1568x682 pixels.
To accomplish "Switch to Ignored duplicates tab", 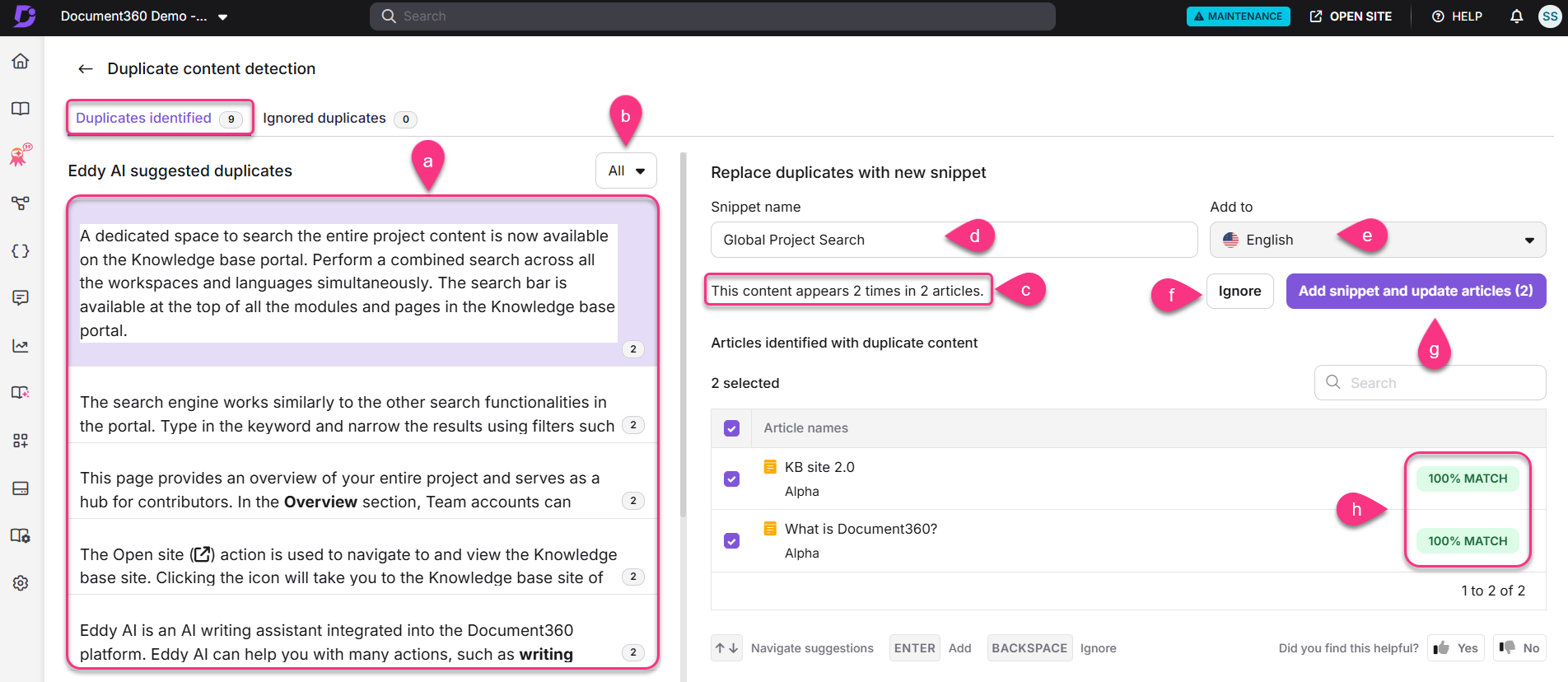I will (339, 119).
